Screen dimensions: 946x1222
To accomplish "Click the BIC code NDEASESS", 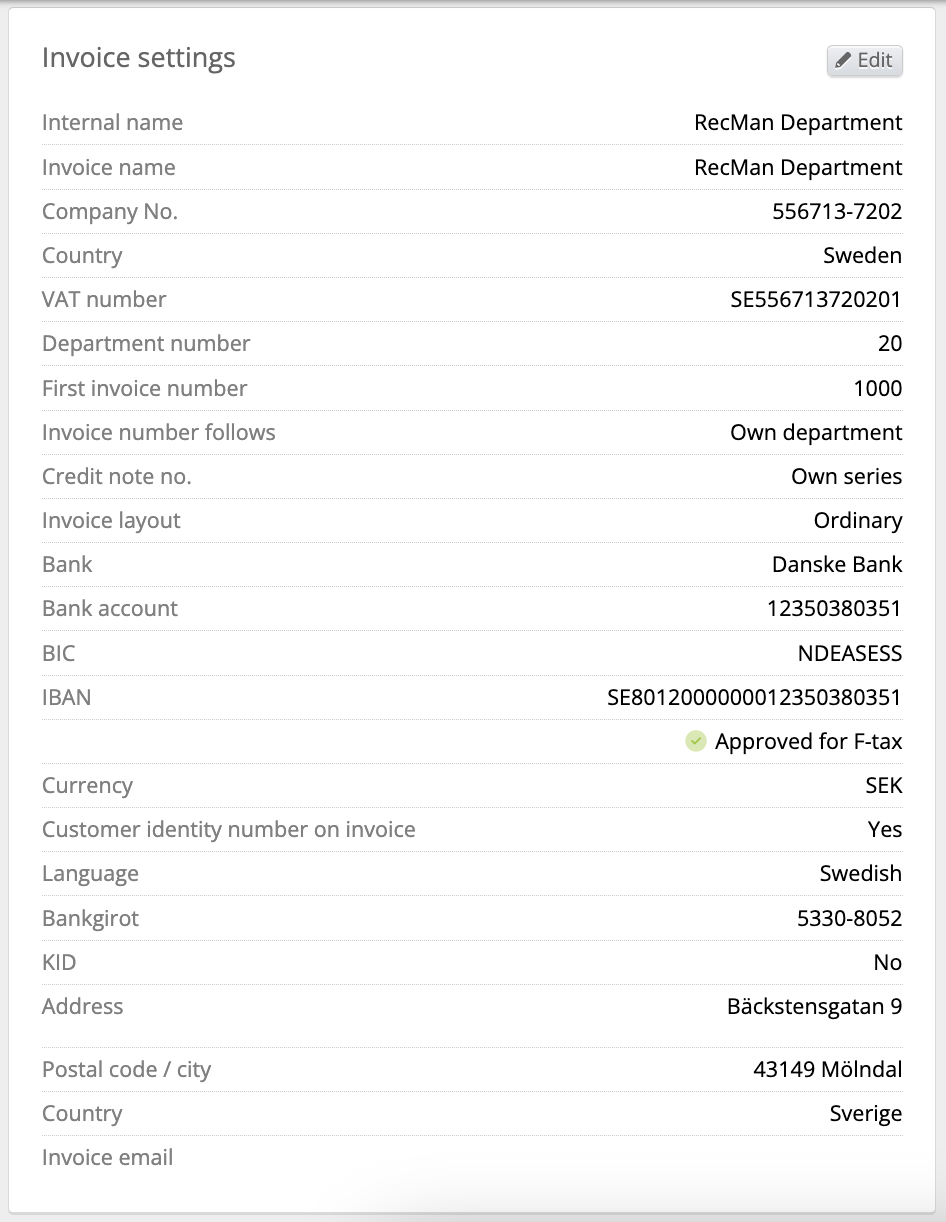I will (849, 654).
